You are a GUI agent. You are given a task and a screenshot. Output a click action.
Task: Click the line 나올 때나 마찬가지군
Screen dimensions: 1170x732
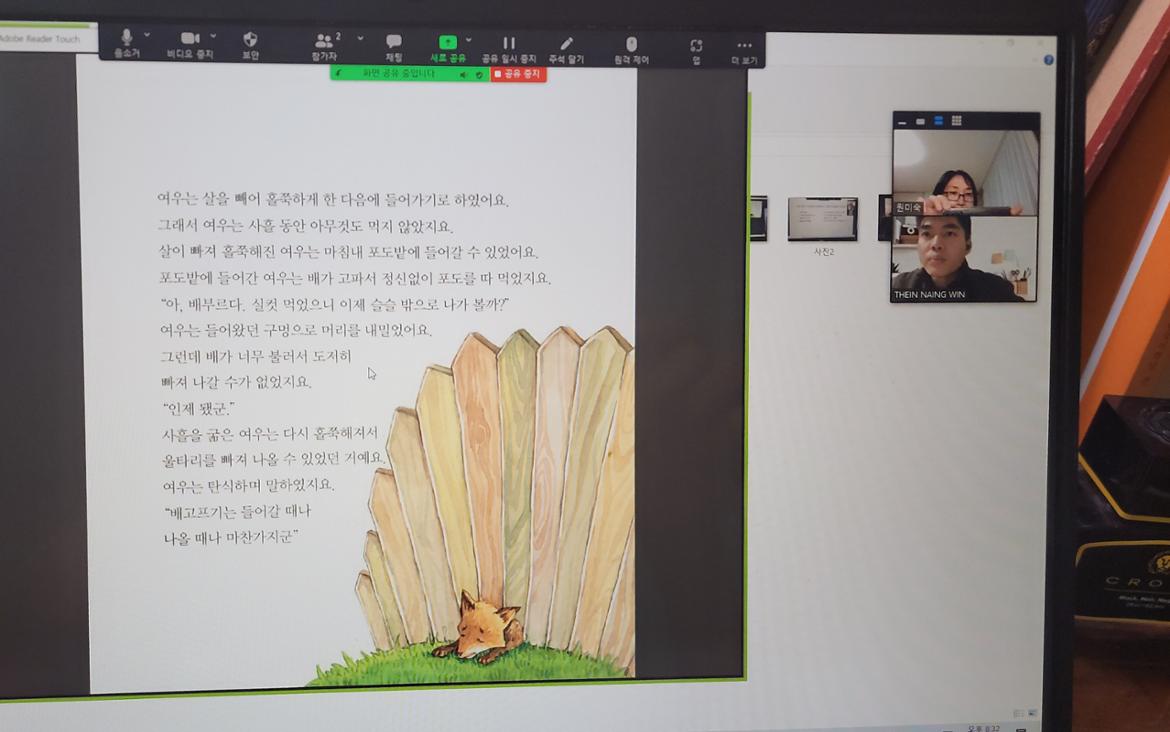[x=231, y=537]
